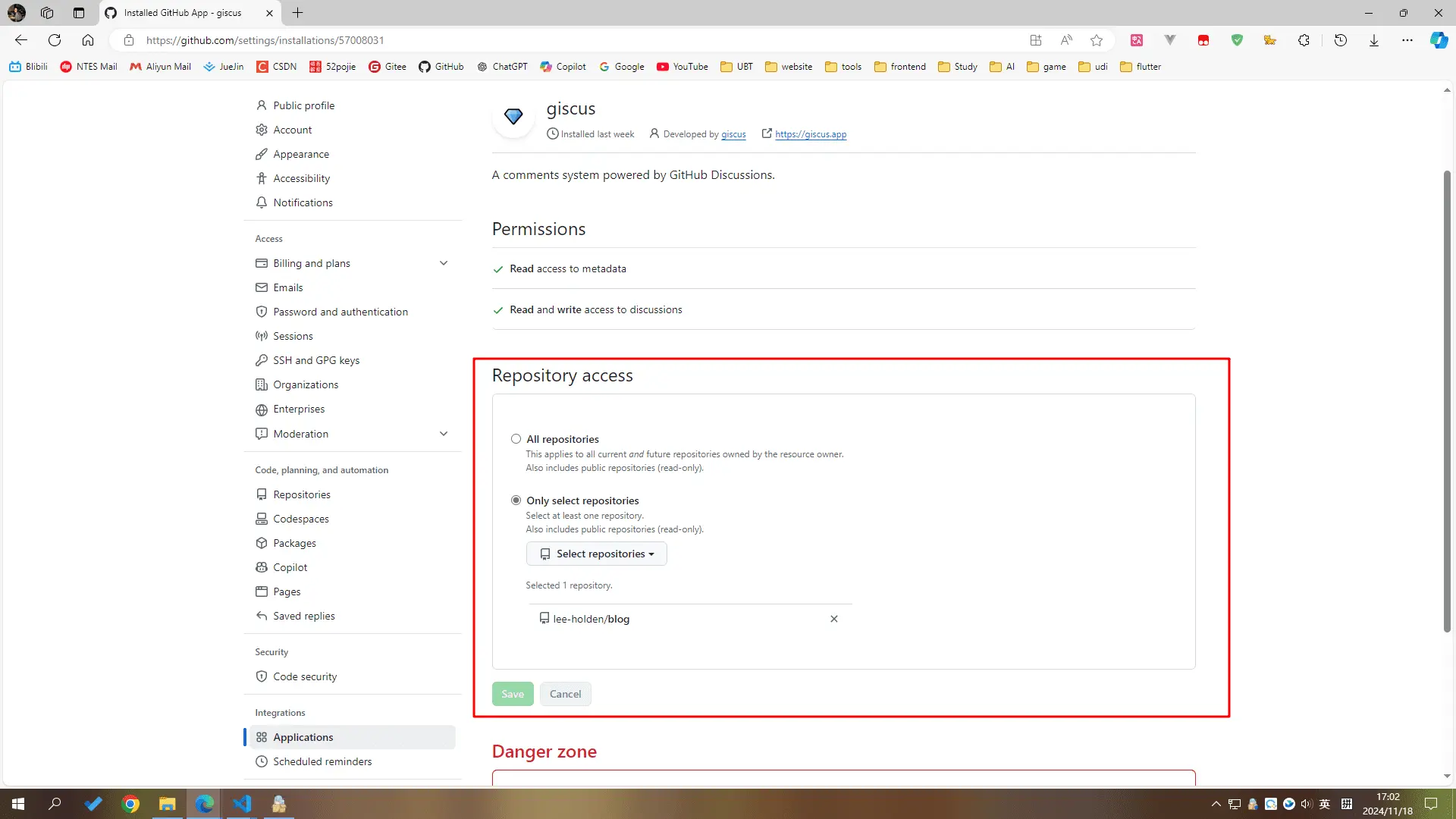Open browser extensions puzzle icon
This screenshot has width=1456, height=819.
[1304, 40]
